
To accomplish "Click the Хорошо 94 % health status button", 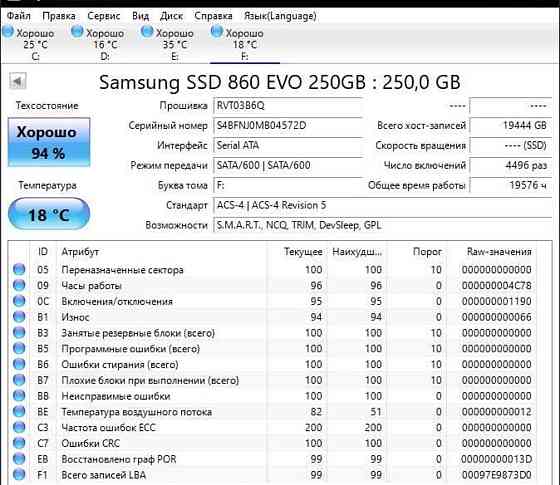I will point(49,142).
